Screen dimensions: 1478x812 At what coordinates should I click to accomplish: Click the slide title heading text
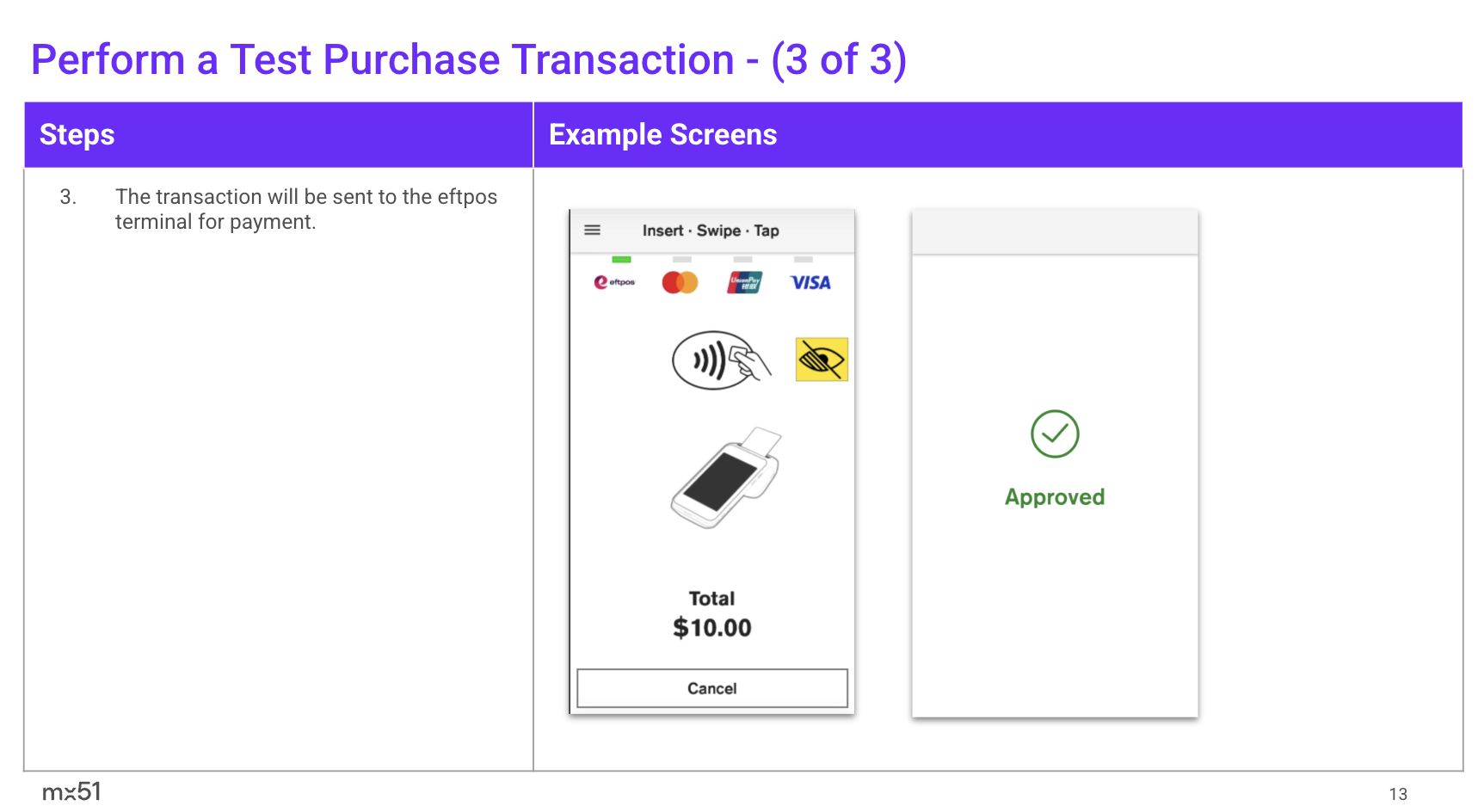[x=469, y=60]
